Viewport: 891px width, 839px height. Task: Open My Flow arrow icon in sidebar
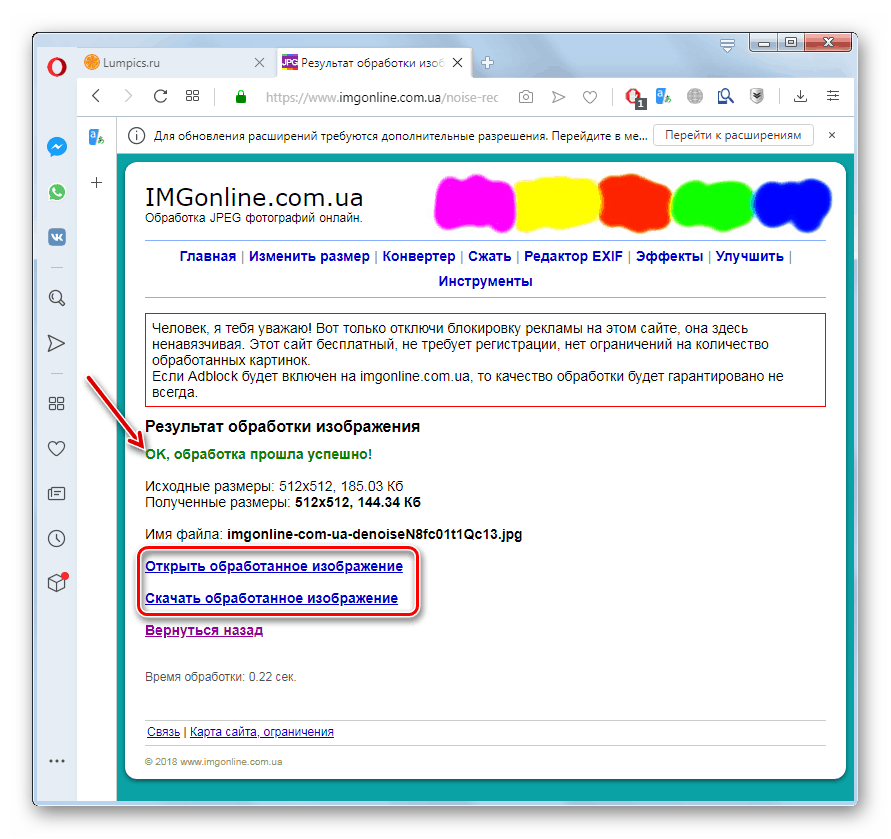click(56, 343)
